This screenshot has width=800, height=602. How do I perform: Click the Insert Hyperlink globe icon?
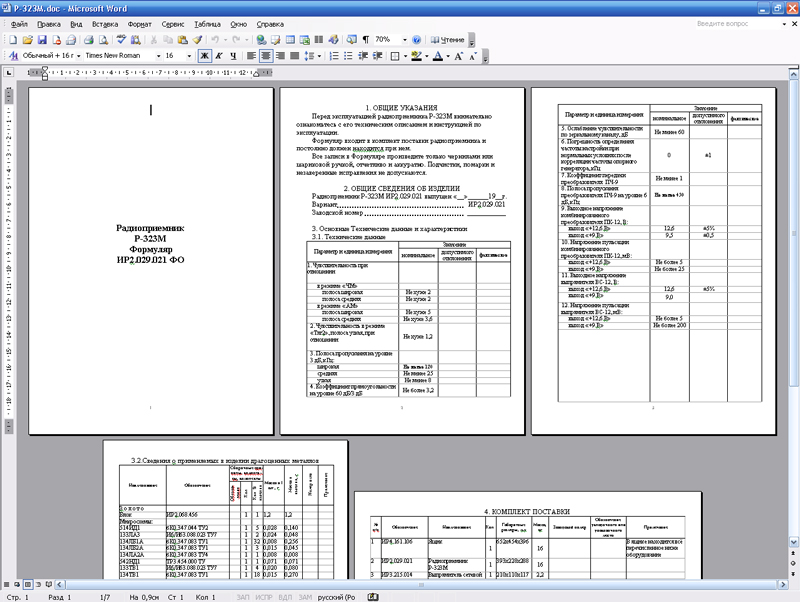tap(260, 39)
